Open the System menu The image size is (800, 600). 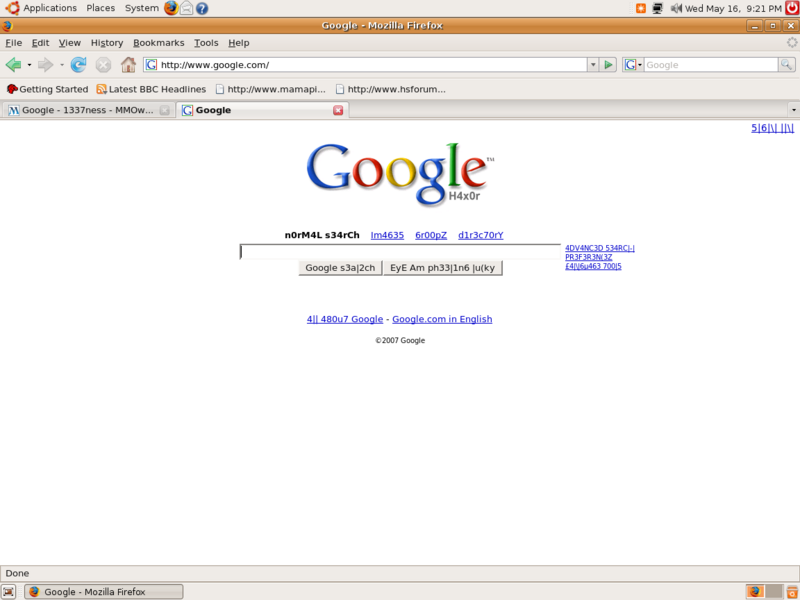tap(142, 8)
